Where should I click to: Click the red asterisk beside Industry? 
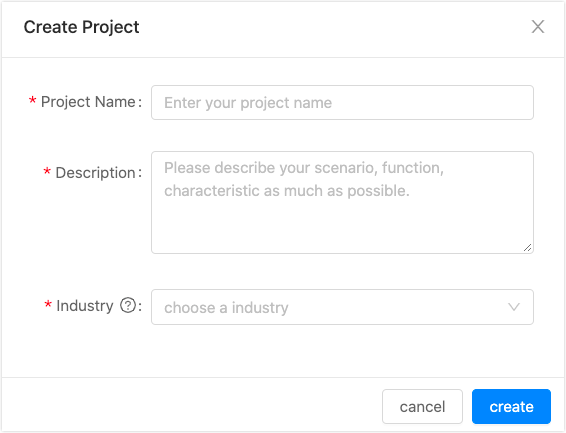48,305
